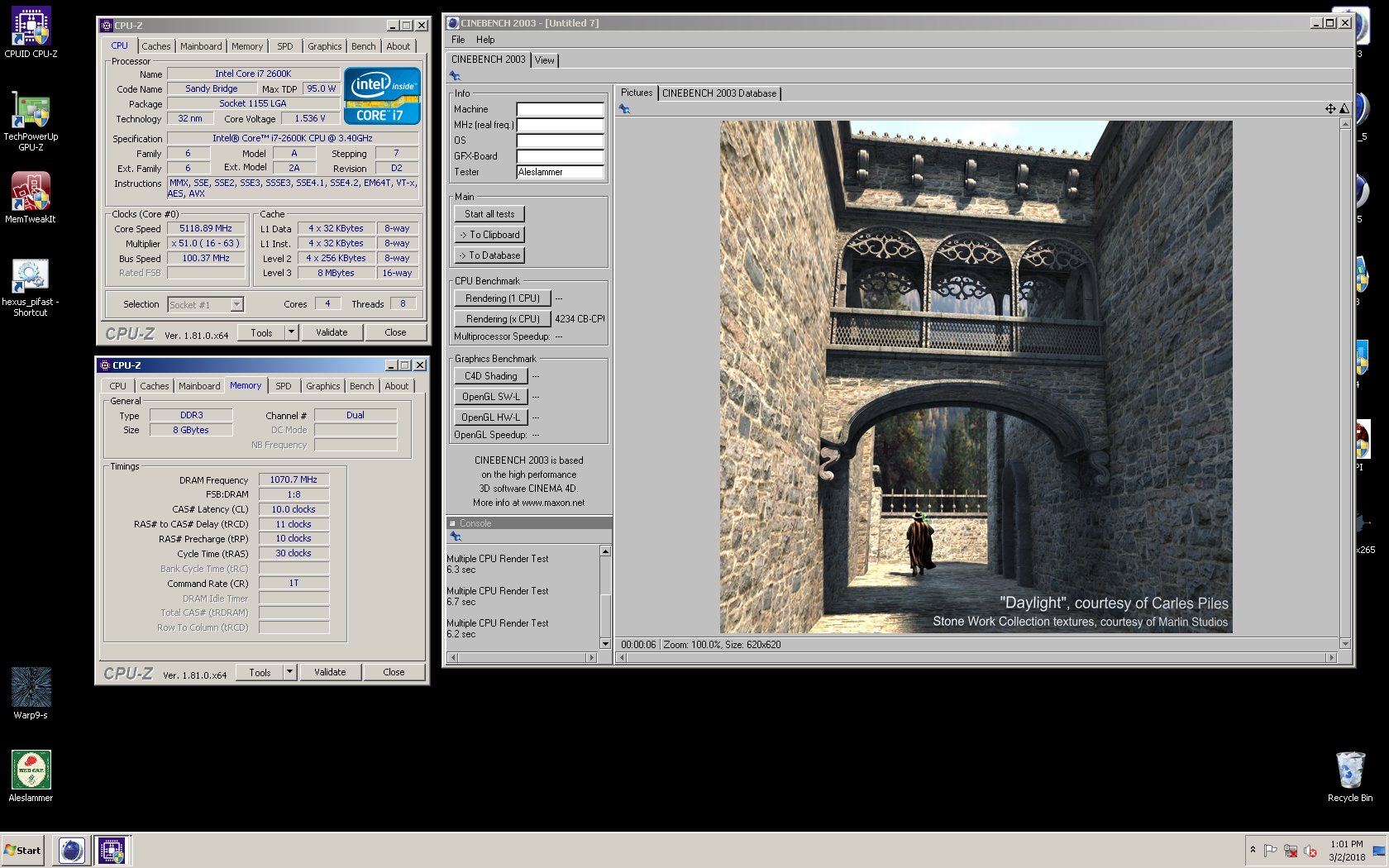This screenshot has height=868, width=1389.
Task: Switch to Caches tab in top CPU-Z window
Action: coord(155,46)
